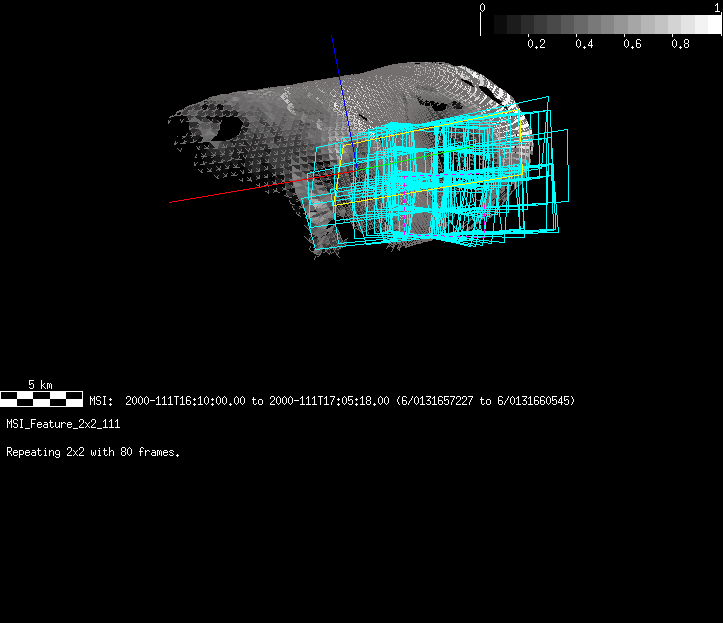723x623 pixels.
Task: Click the 5 km scale label
Action: (x=40, y=385)
